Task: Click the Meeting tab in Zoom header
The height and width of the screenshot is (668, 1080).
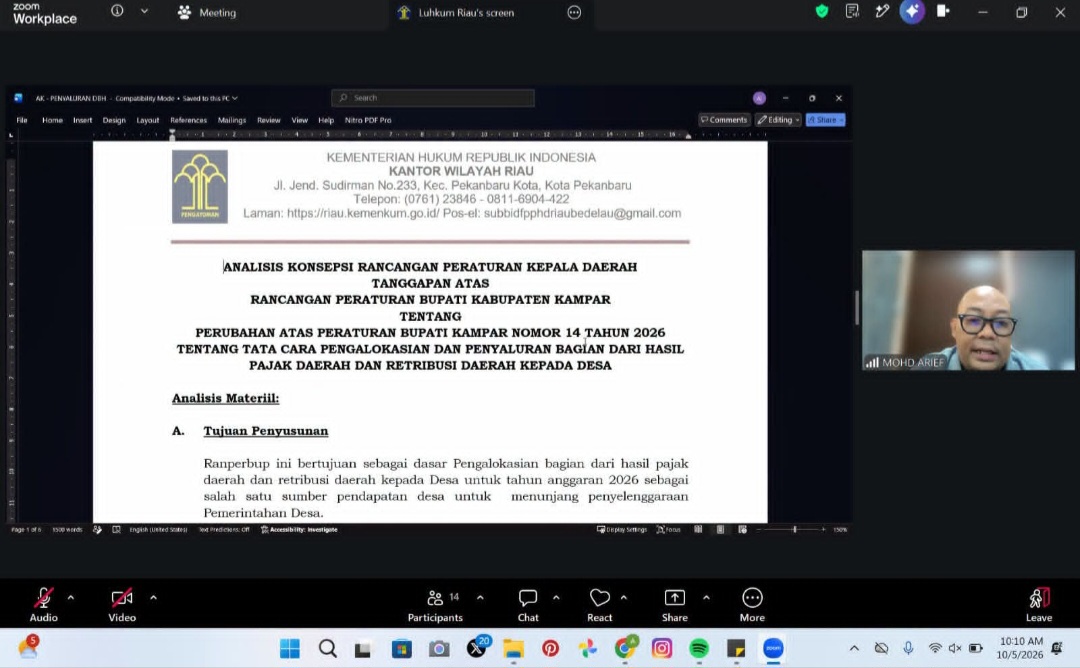Action: (x=207, y=12)
